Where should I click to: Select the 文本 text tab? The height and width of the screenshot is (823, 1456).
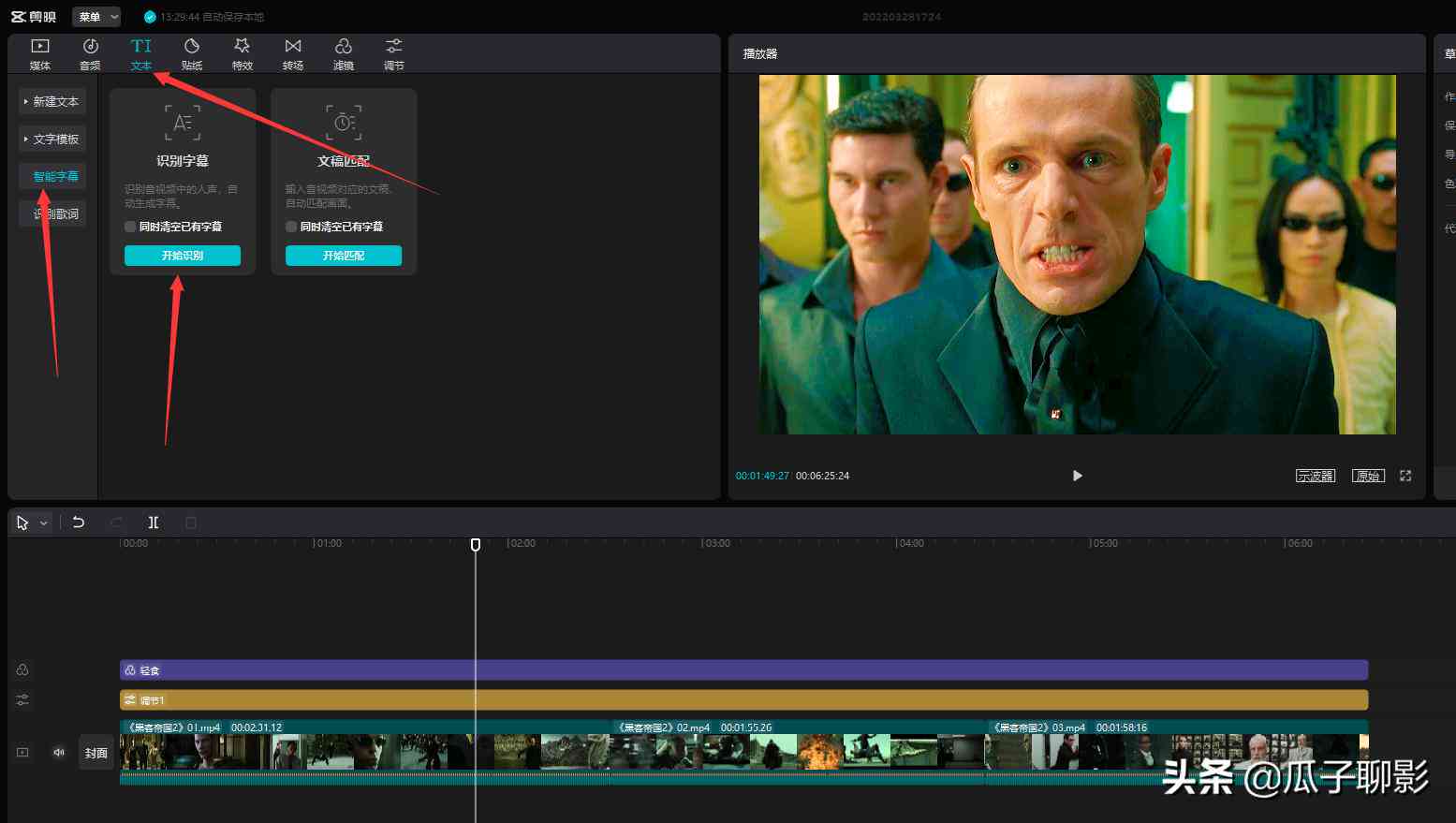[141, 54]
